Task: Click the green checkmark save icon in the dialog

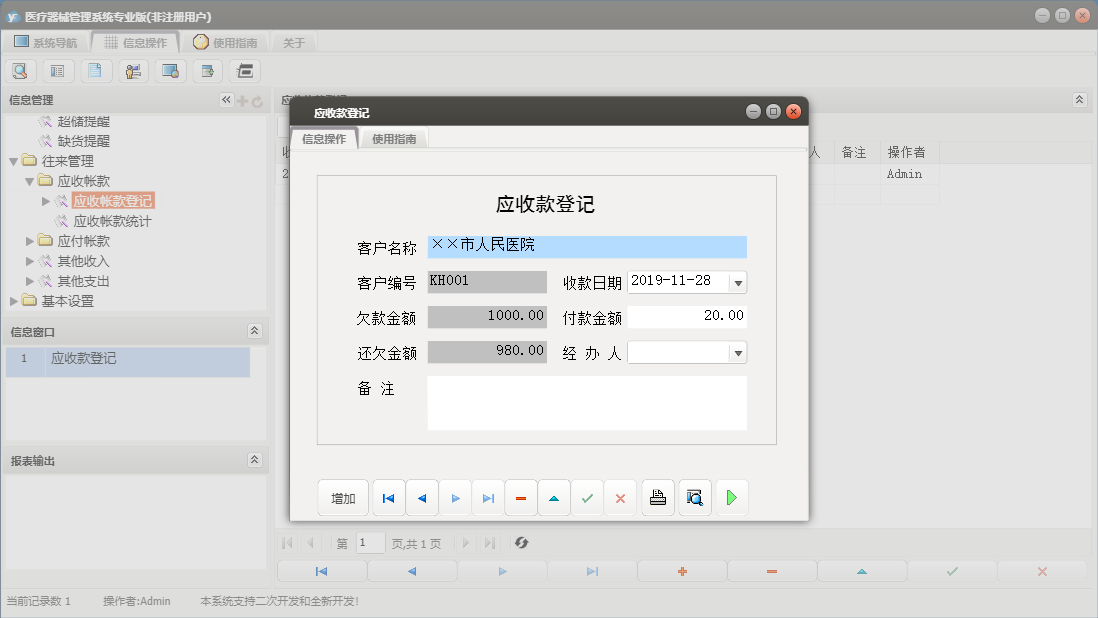Action: (x=587, y=497)
